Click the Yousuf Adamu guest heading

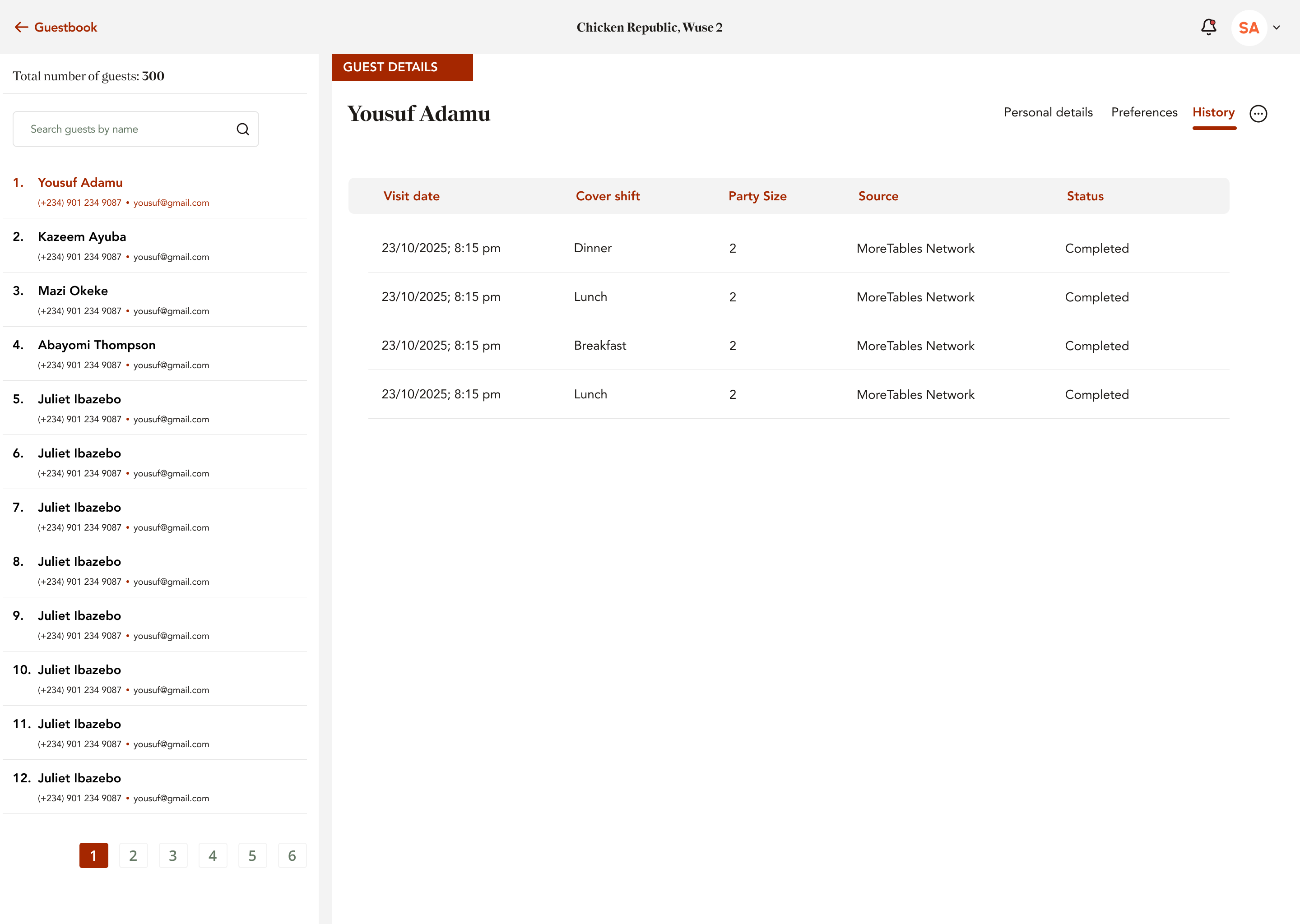click(419, 114)
